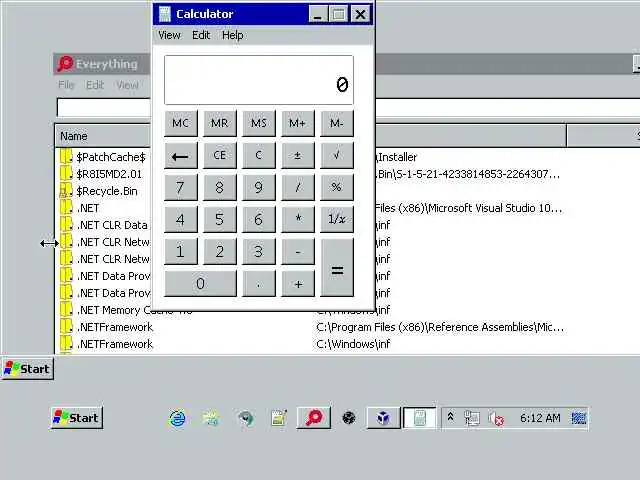The image size is (640, 480).
Task: Show hidden tray icons chevron
Action: pyautogui.click(x=451, y=417)
